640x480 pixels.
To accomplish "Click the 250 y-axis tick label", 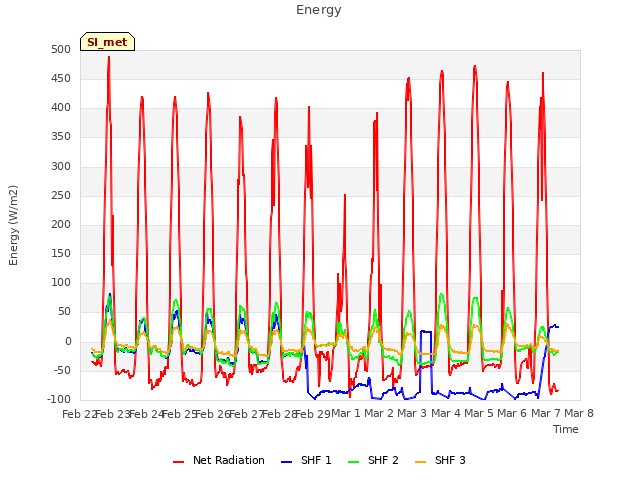I will 61,196.
